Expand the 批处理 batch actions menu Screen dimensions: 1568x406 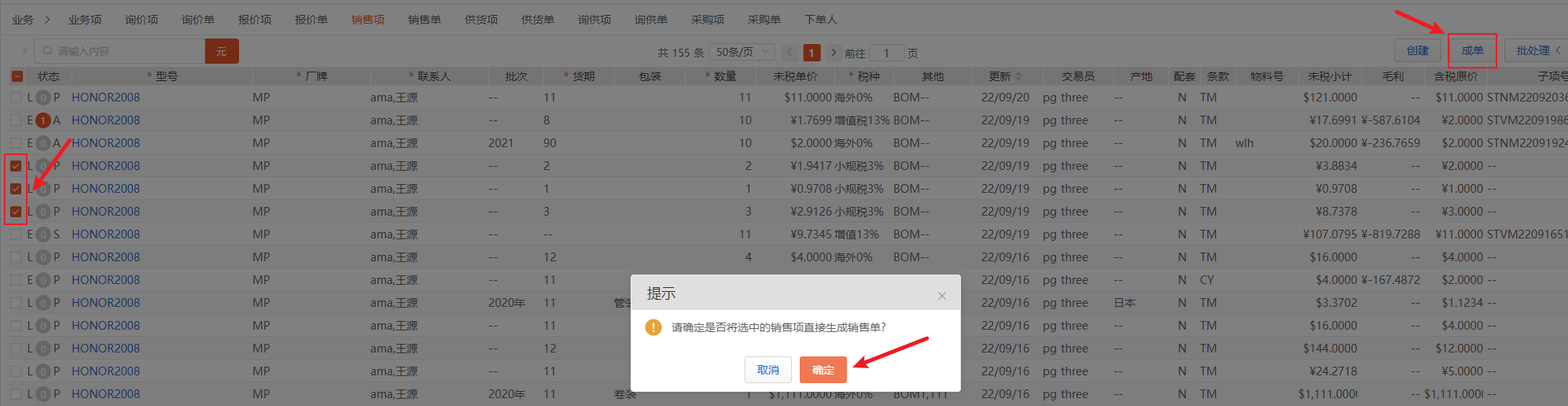tap(1537, 50)
